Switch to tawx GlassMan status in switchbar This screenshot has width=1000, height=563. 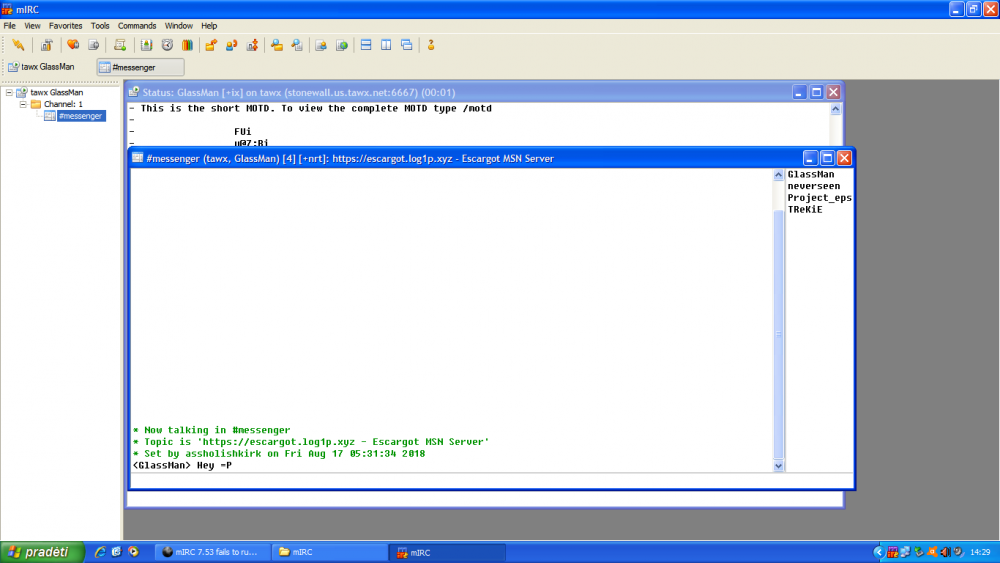pos(42,67)
